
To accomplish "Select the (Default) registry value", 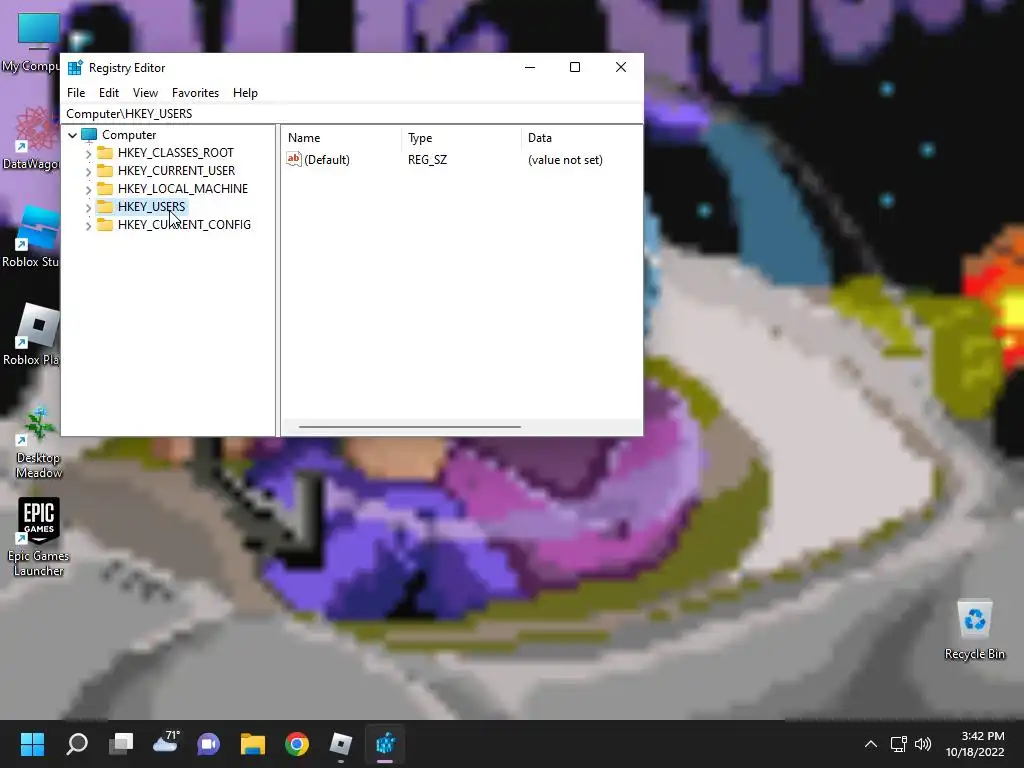I will (327, 160).
